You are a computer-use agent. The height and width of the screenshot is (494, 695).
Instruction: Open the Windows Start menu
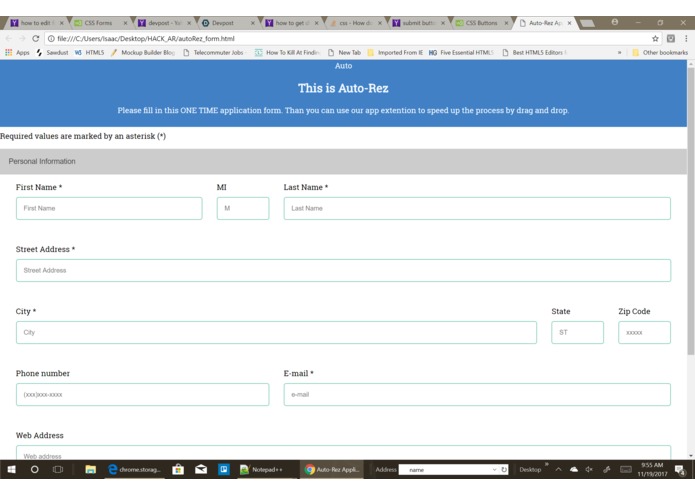coord(12,470)
